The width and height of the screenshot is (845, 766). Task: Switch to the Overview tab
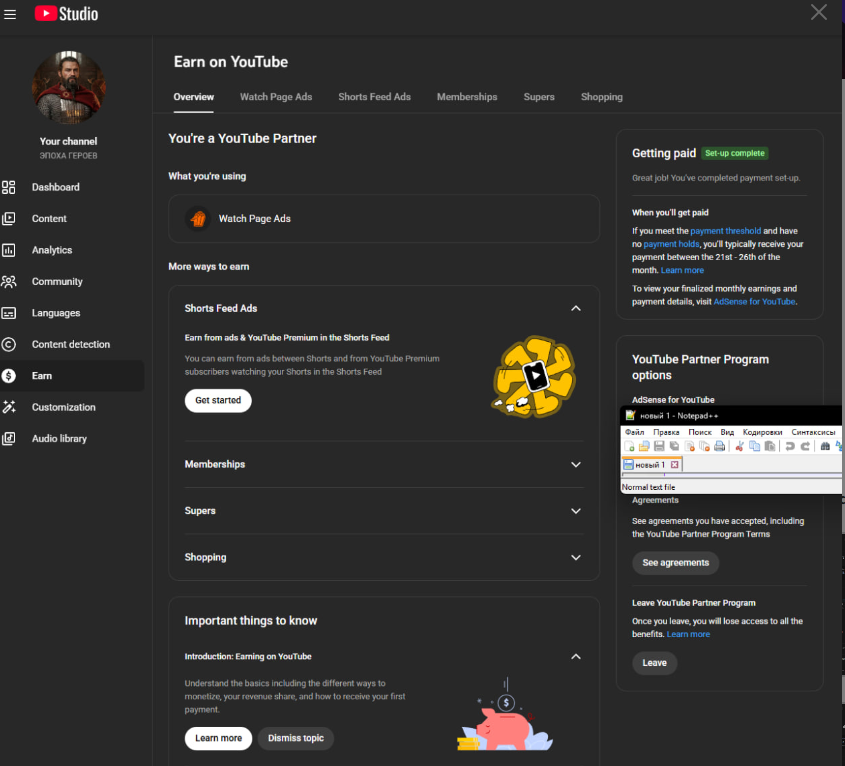point(193,97)
